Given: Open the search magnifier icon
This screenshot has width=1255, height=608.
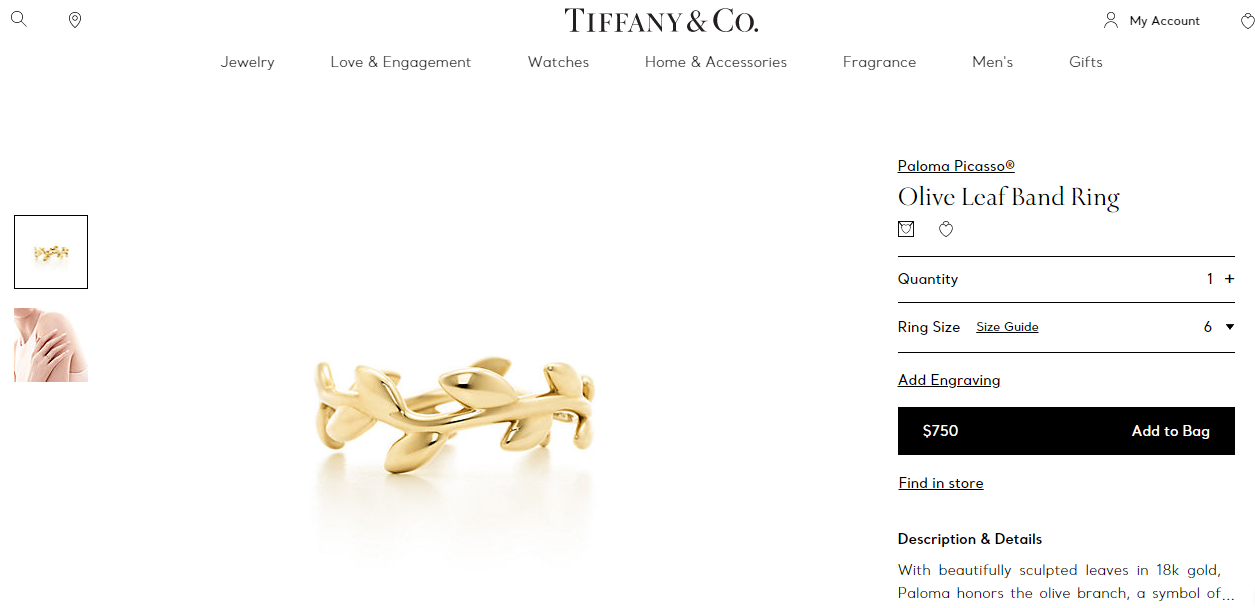Looking at the screenshot, I should [19, 19].
